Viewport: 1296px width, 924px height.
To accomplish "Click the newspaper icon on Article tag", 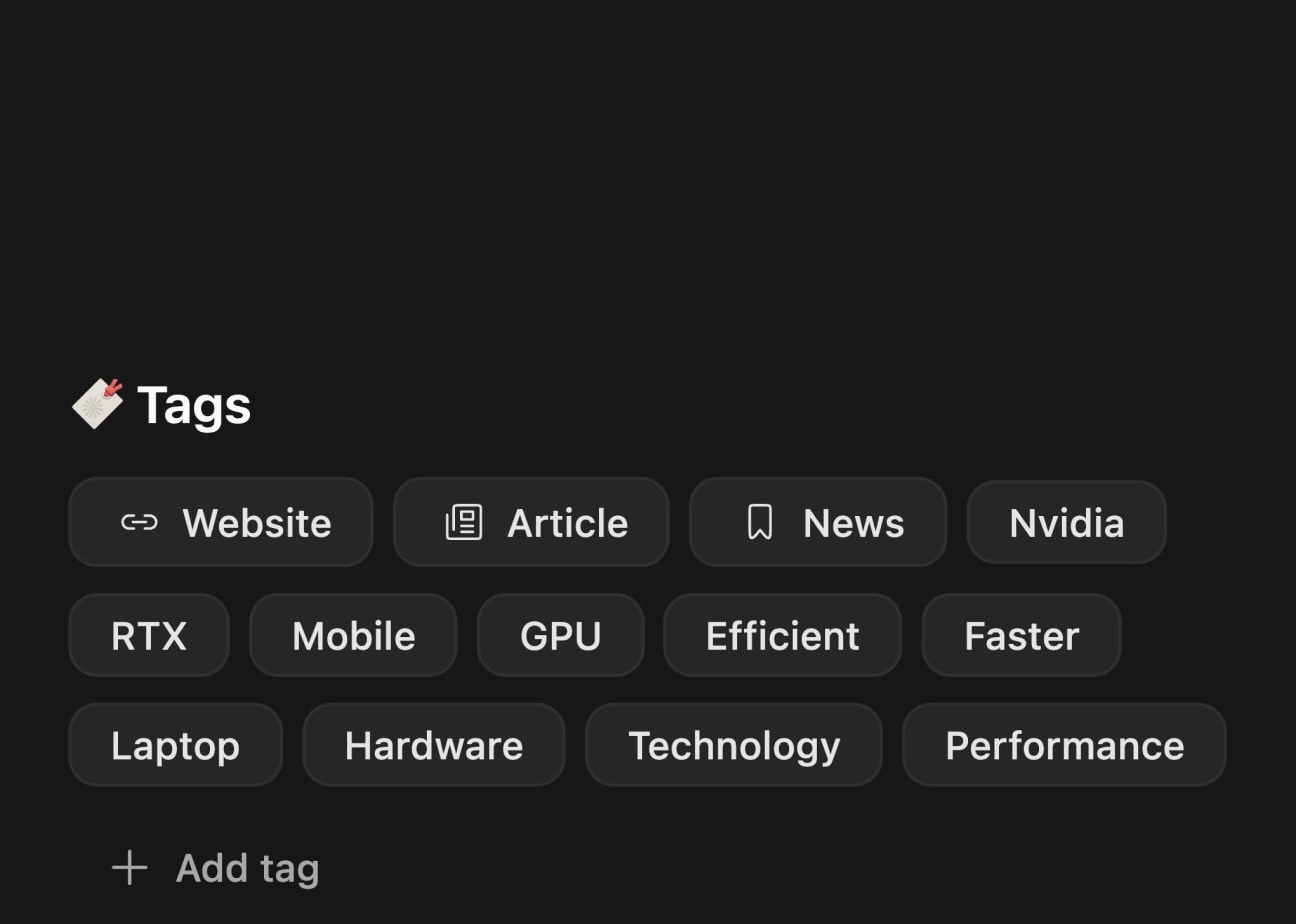I will tap(464, 522).
